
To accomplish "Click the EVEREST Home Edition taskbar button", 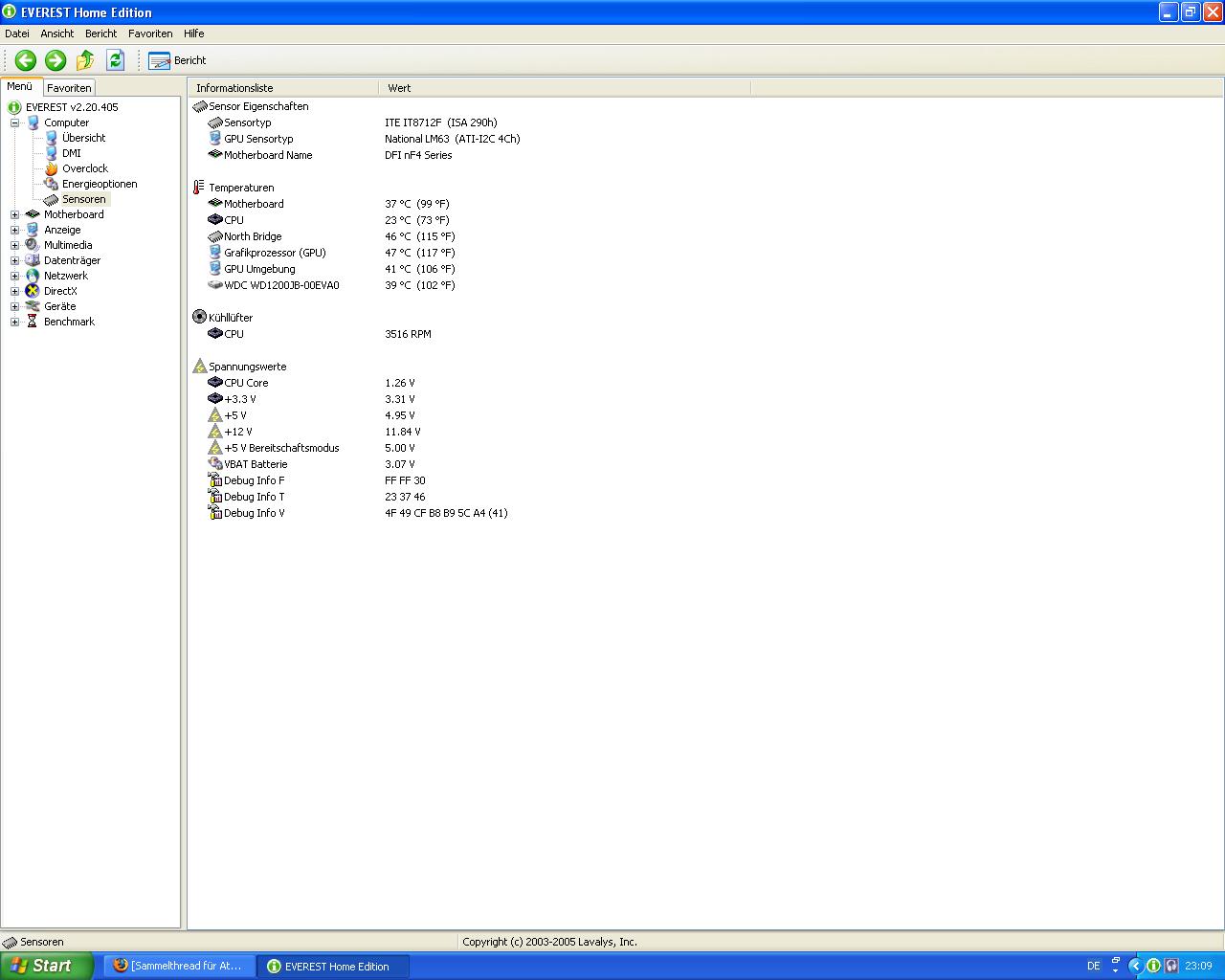I will click(x=333, y=966).
